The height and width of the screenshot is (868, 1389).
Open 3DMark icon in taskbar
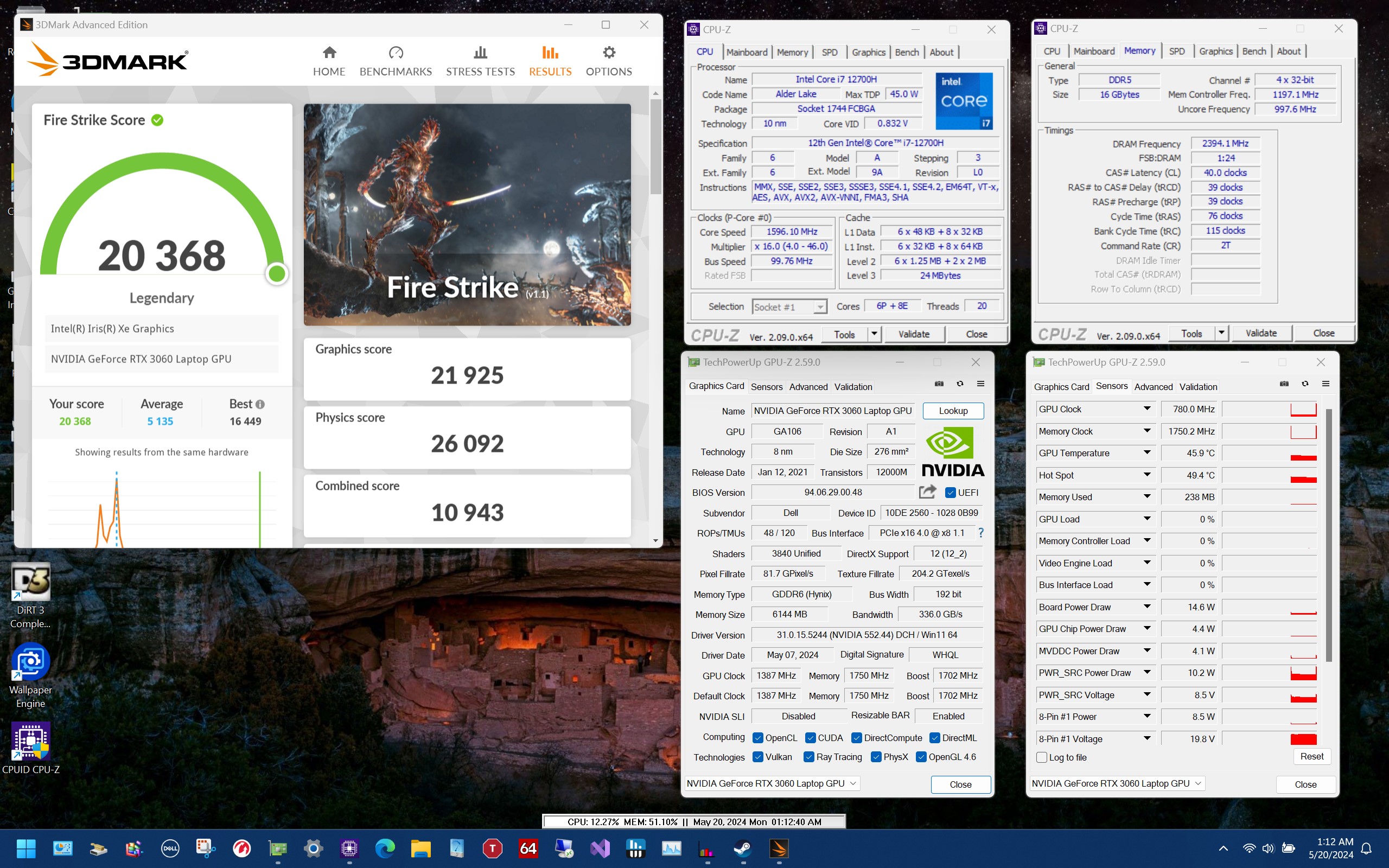(x=779, y=848)
